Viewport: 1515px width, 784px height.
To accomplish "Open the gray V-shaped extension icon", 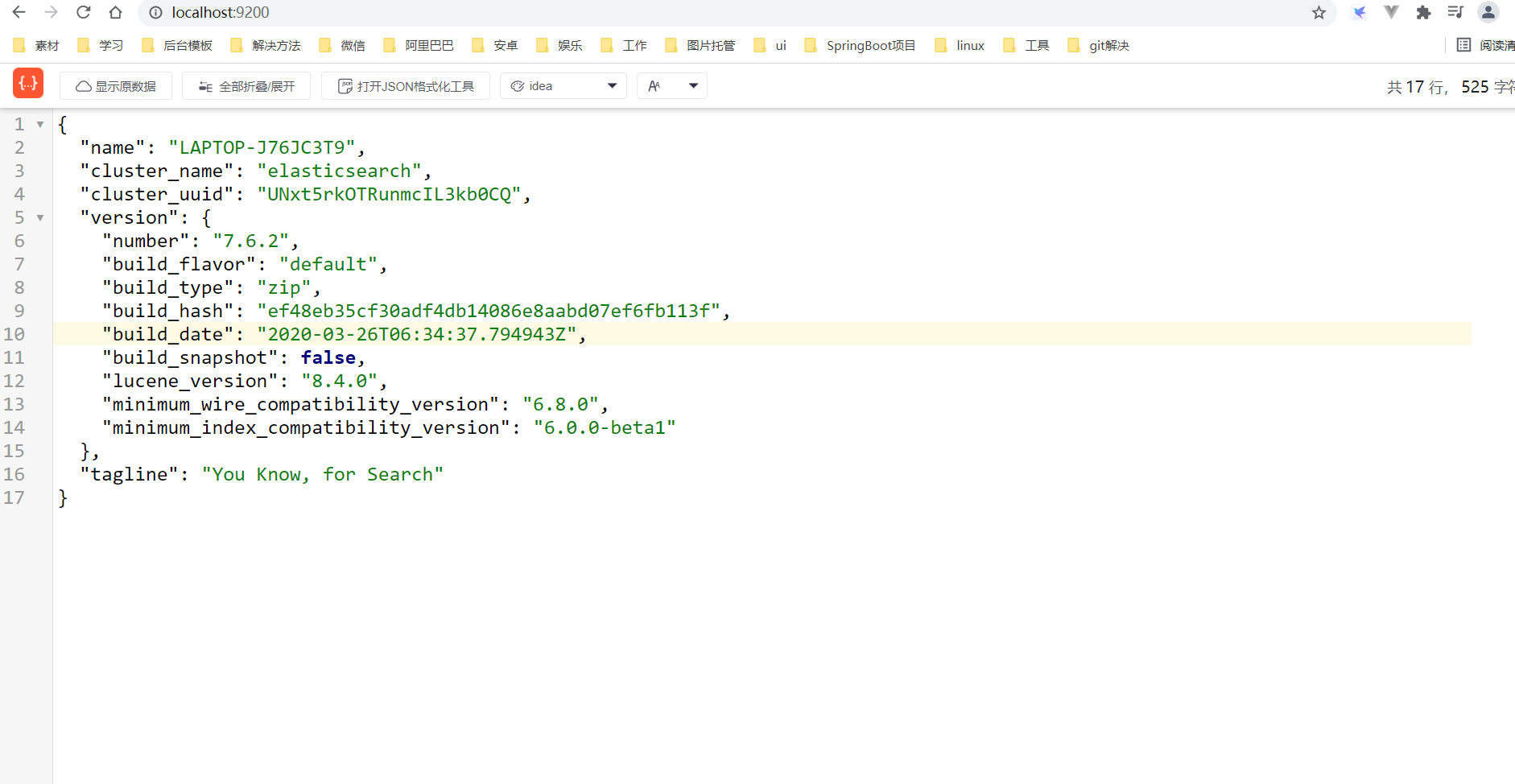I will click(1391, 12).
